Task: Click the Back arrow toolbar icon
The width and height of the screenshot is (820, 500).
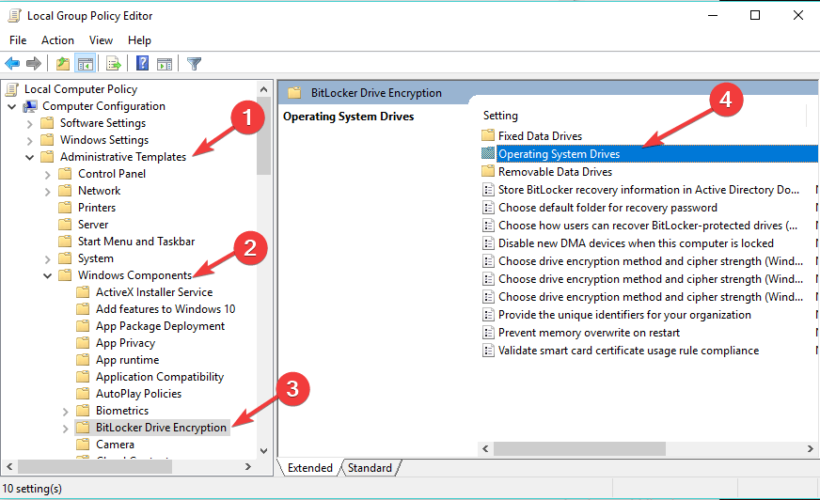Action: click(x=12, y=64)
